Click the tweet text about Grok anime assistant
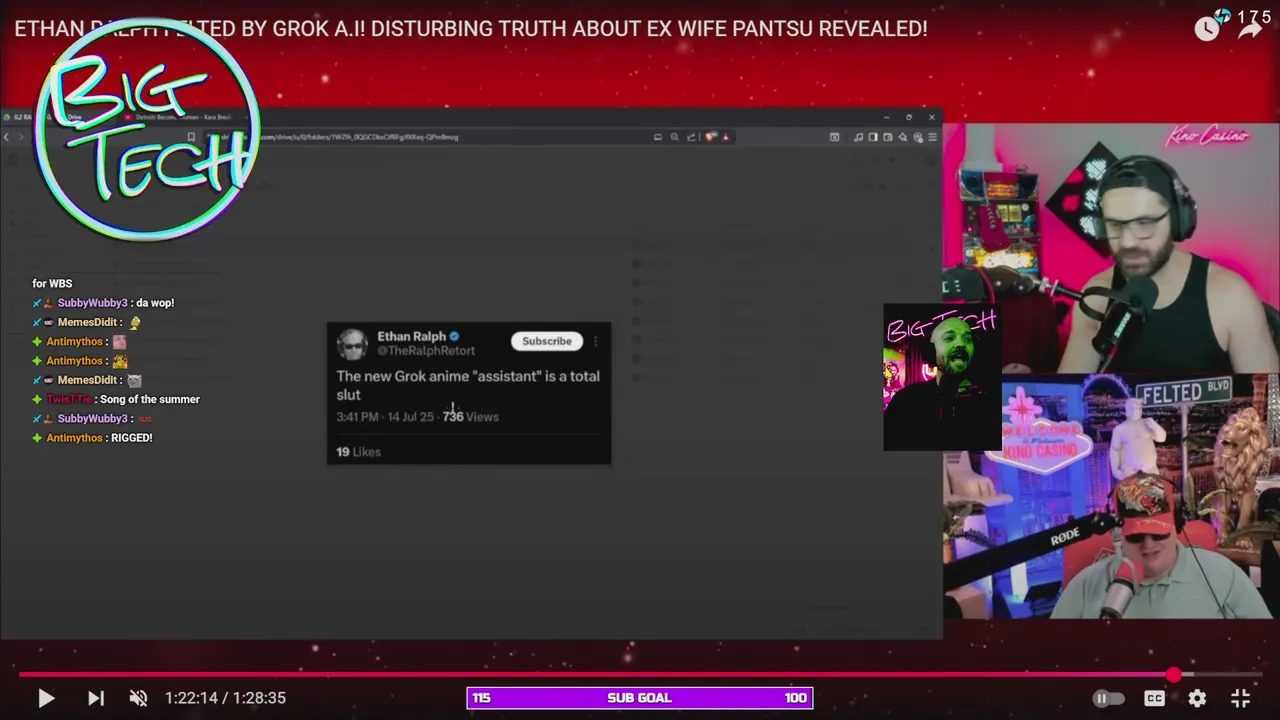 [468, 385]
